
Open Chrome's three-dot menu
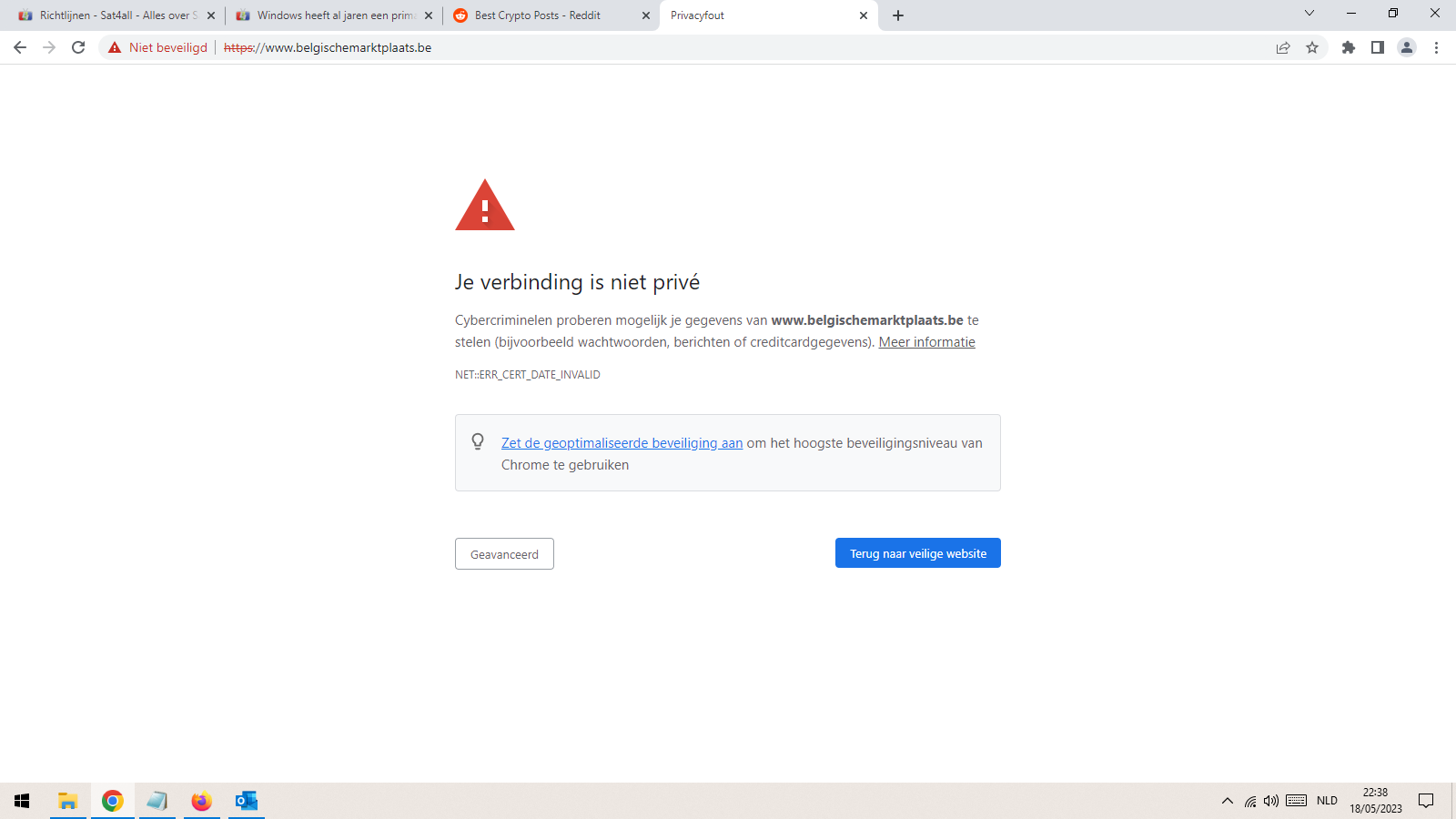click(x=1436, y=47)
